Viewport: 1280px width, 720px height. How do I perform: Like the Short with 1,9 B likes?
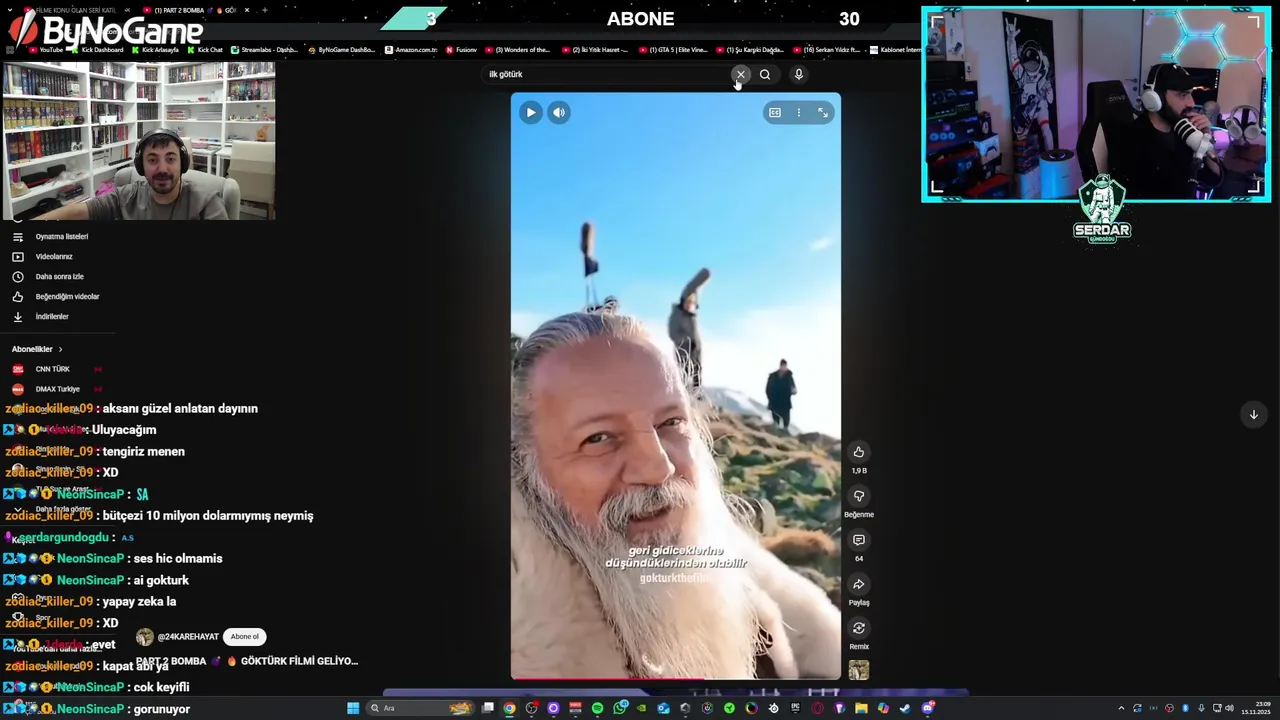coord(858,452)
